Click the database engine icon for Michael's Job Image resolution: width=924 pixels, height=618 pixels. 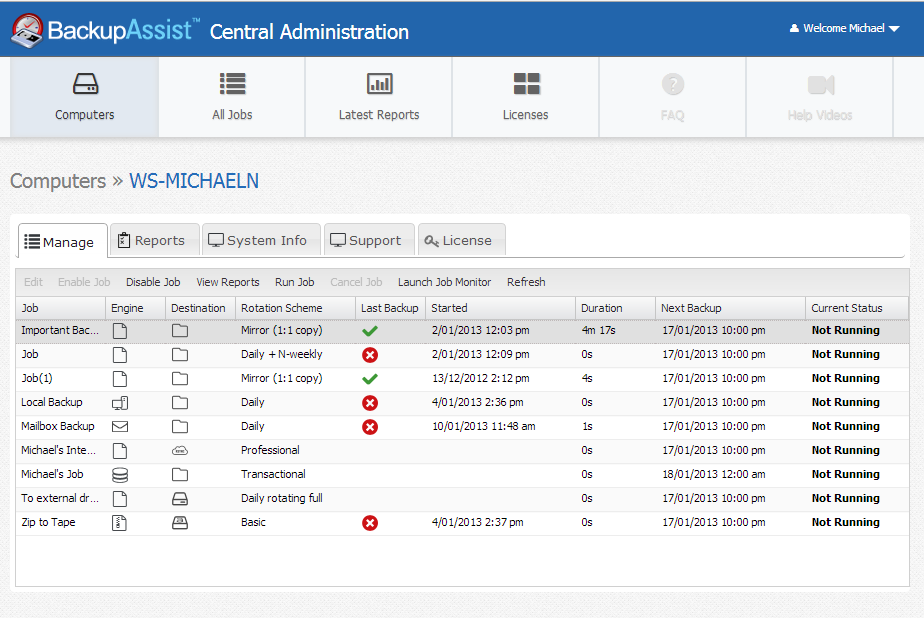tap(120, 475)
